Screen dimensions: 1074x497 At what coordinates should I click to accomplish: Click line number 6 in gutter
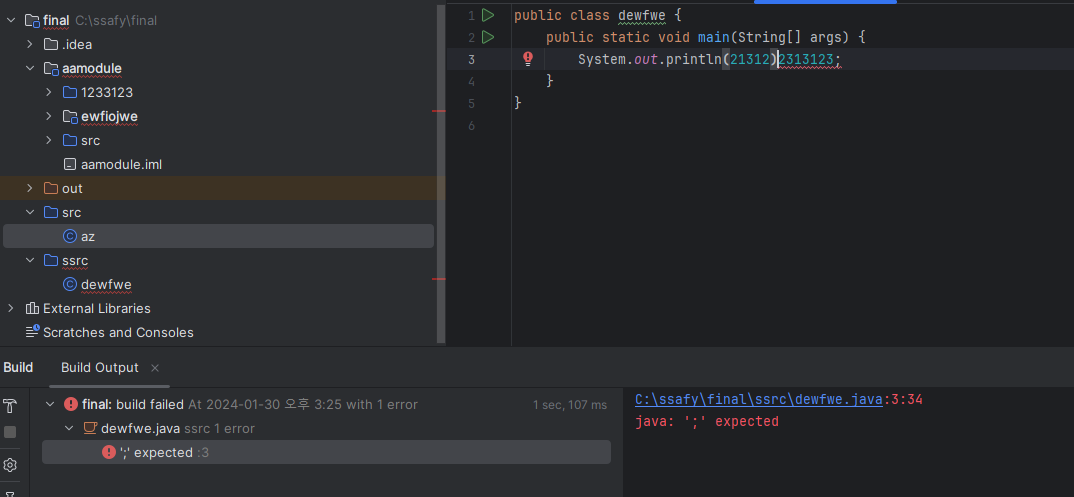[x=471, y=125]
